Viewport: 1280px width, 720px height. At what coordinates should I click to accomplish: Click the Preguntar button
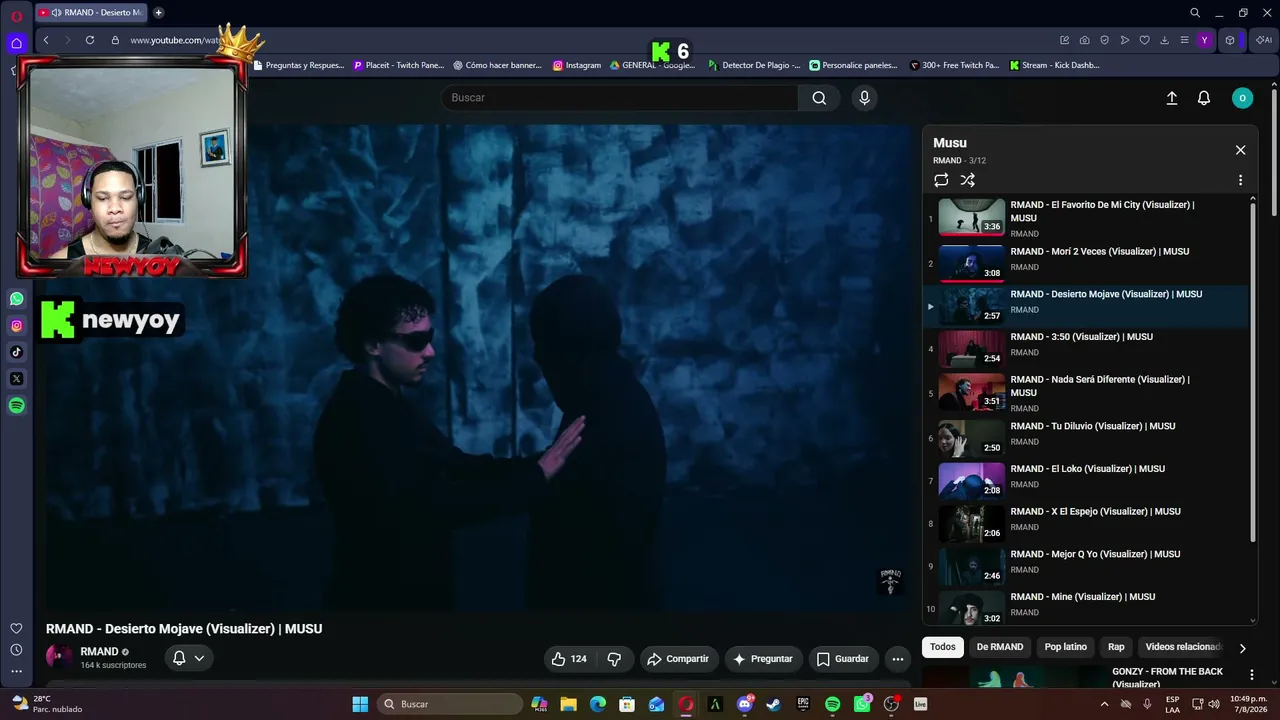pos(764,659)
